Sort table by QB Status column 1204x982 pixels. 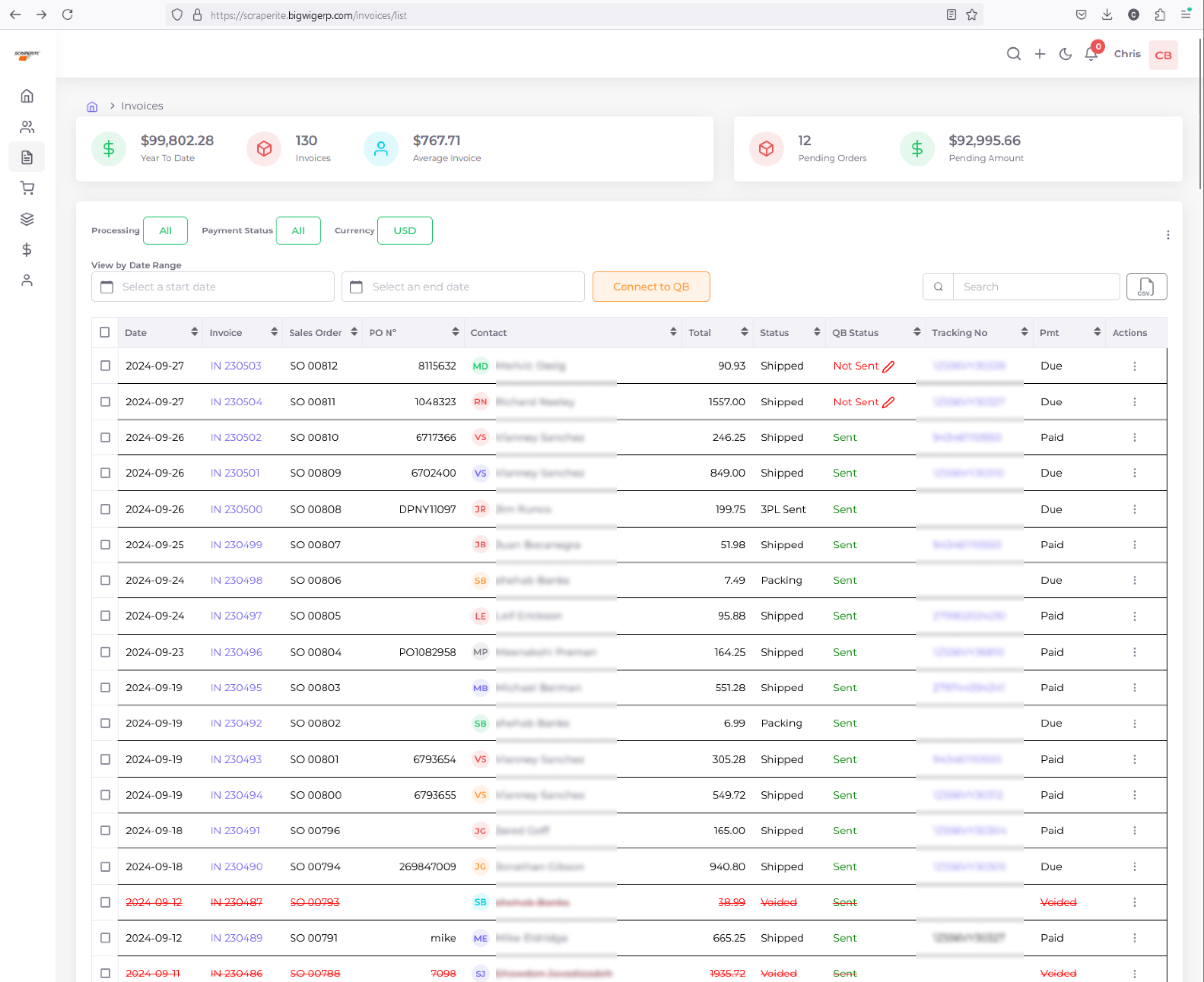coord(917,332)
